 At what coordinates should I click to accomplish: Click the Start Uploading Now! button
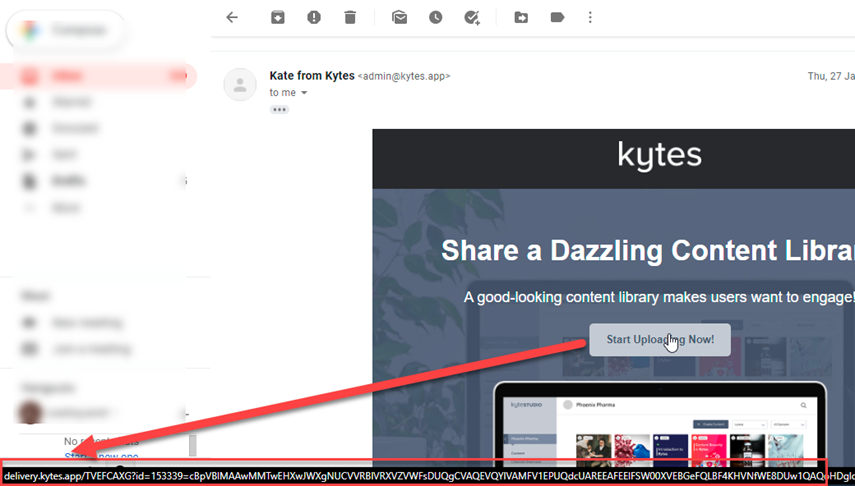(660, 339)
